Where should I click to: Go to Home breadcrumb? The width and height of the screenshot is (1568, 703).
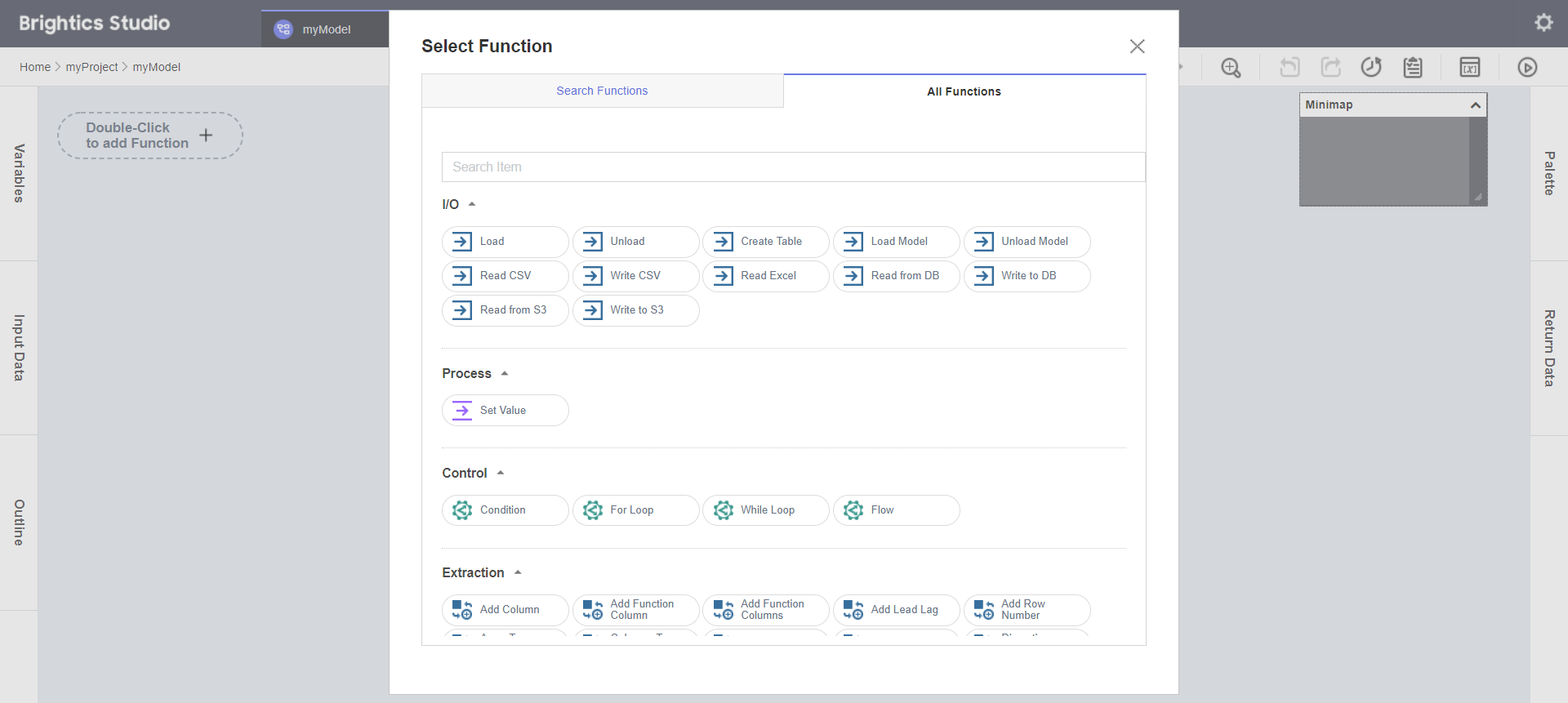[35, 67]
